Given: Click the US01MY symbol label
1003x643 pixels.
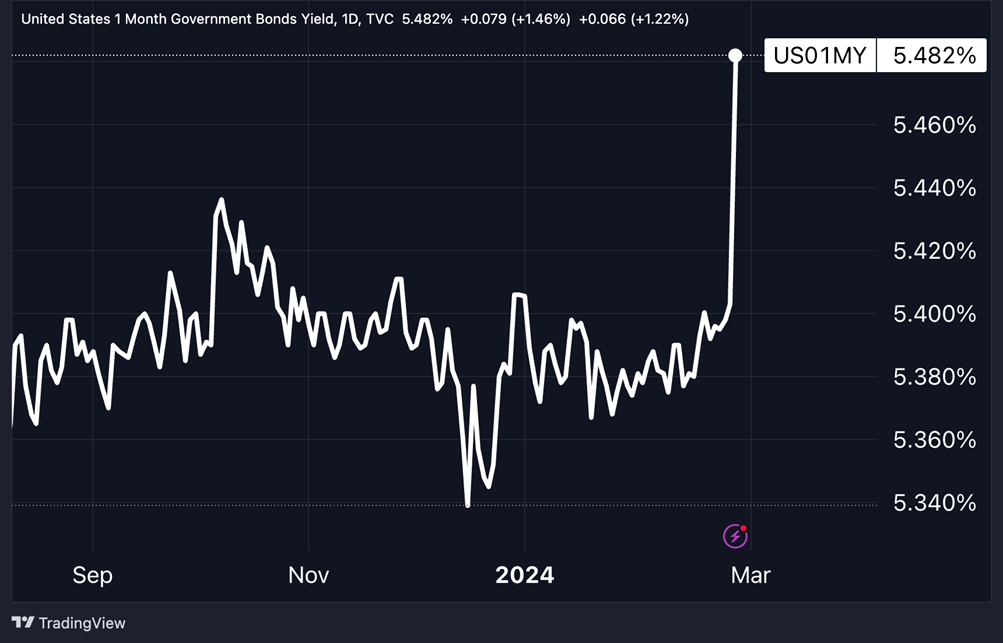Looking at the screenshot, I should pyautogui.click(x=820, y=56).
